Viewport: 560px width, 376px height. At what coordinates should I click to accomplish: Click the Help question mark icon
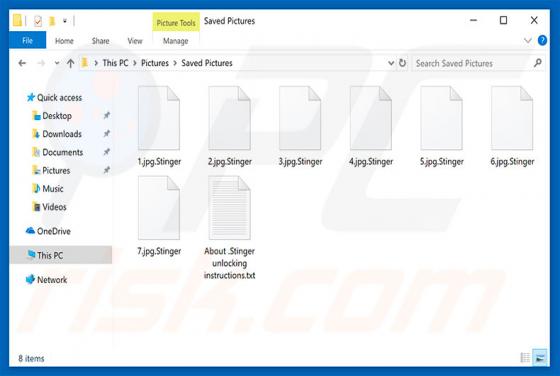click(x=542, y=40)
